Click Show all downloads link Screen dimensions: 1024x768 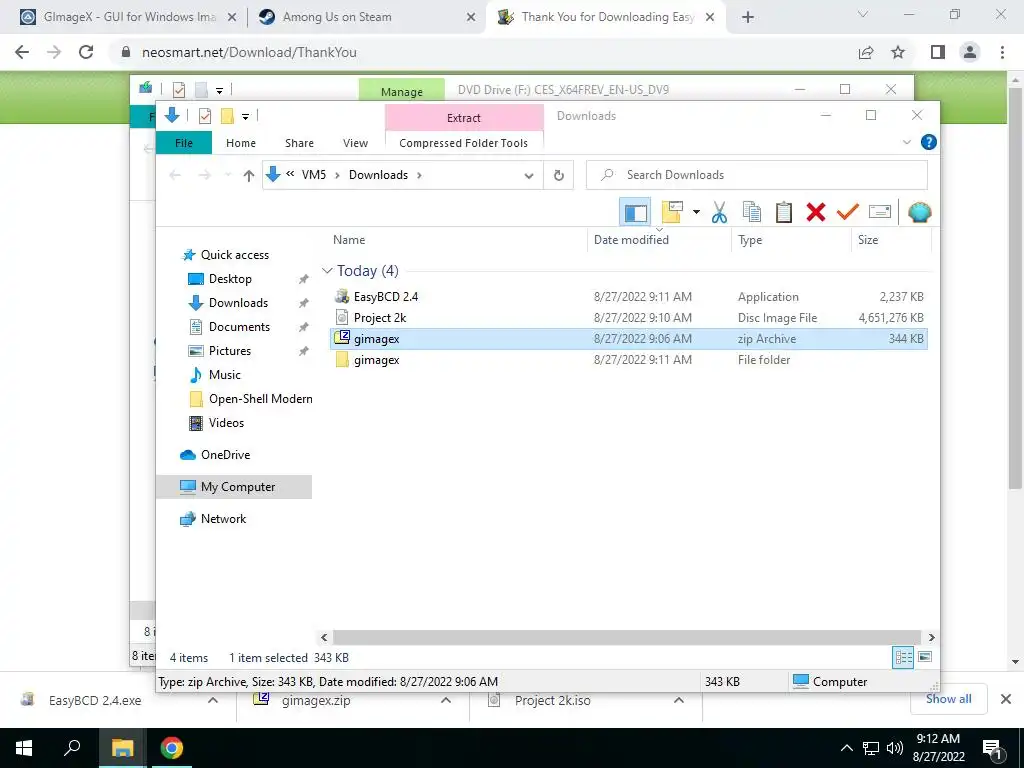(948, 699)
